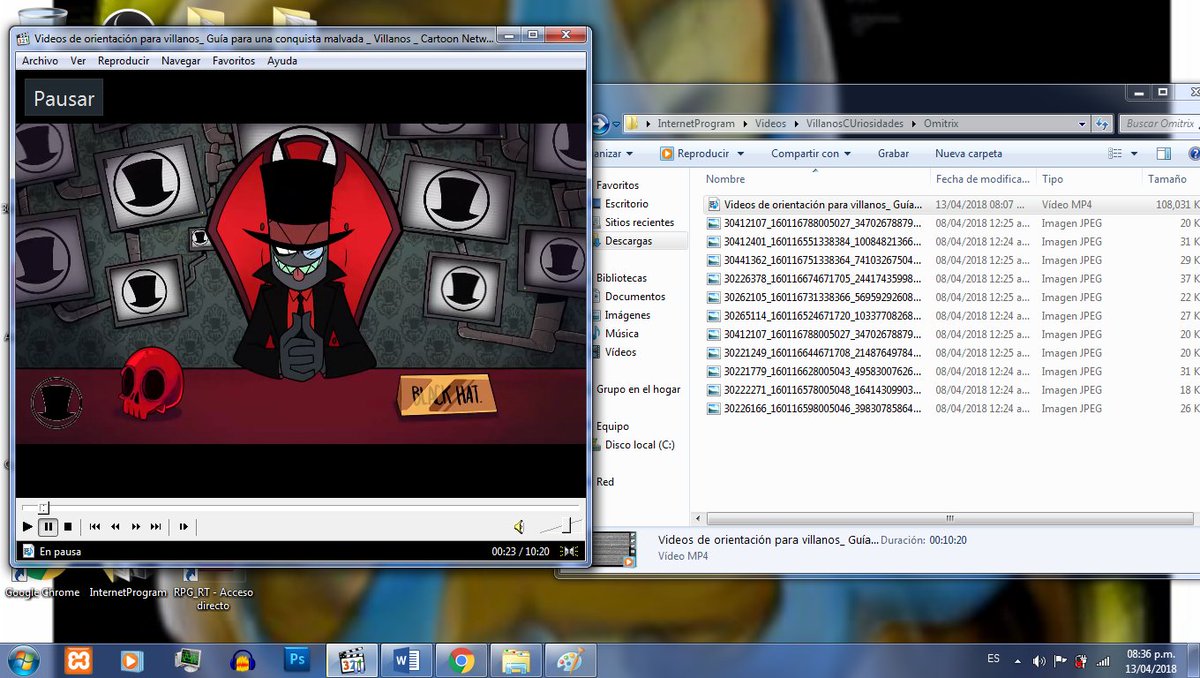This screenshot has height=678, width=1200.
Task: Select the file 30265114_160116524671720
Action: click(950, 315)
